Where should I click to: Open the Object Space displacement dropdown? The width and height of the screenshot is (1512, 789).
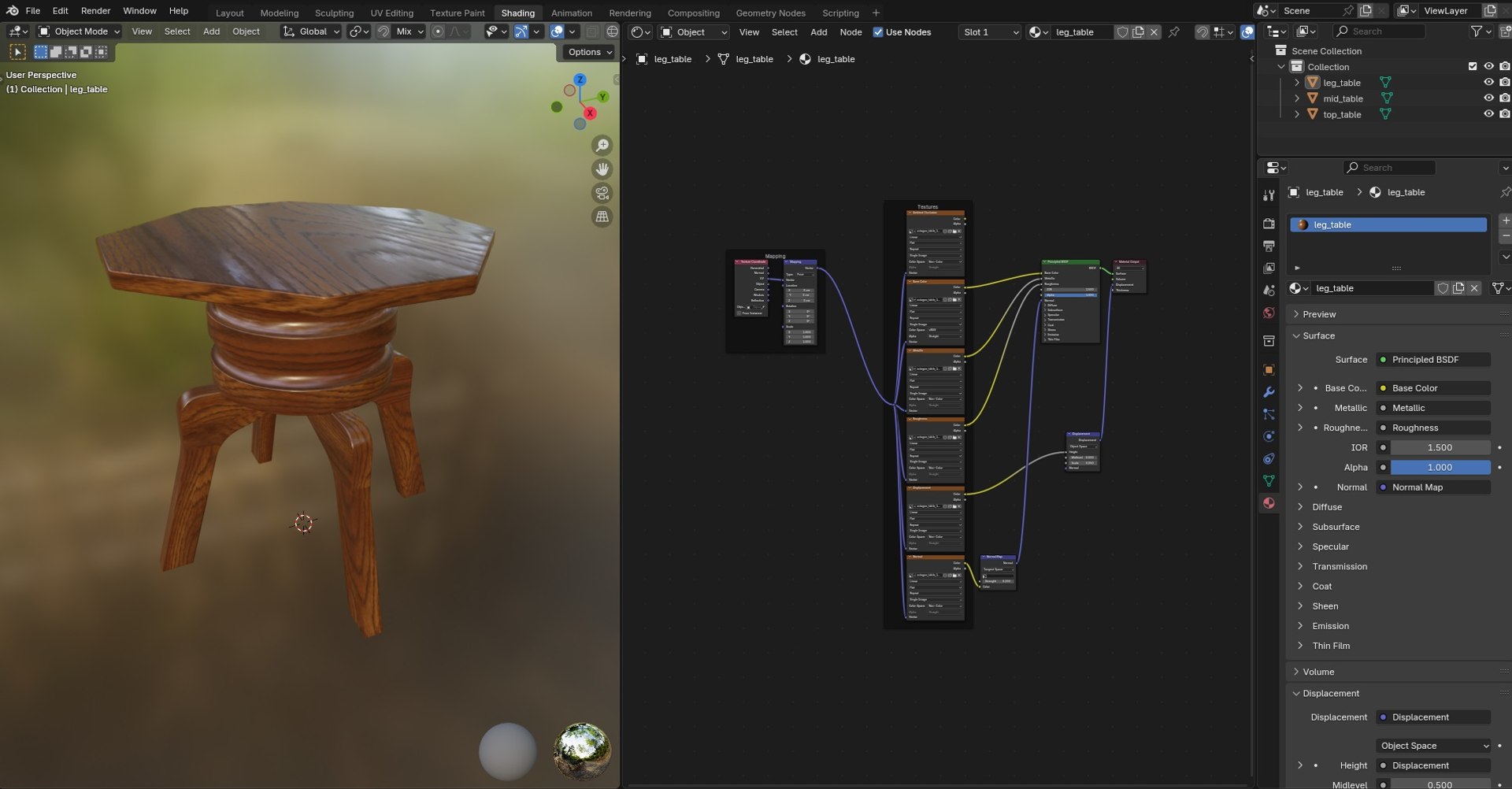coord(1433,746)
